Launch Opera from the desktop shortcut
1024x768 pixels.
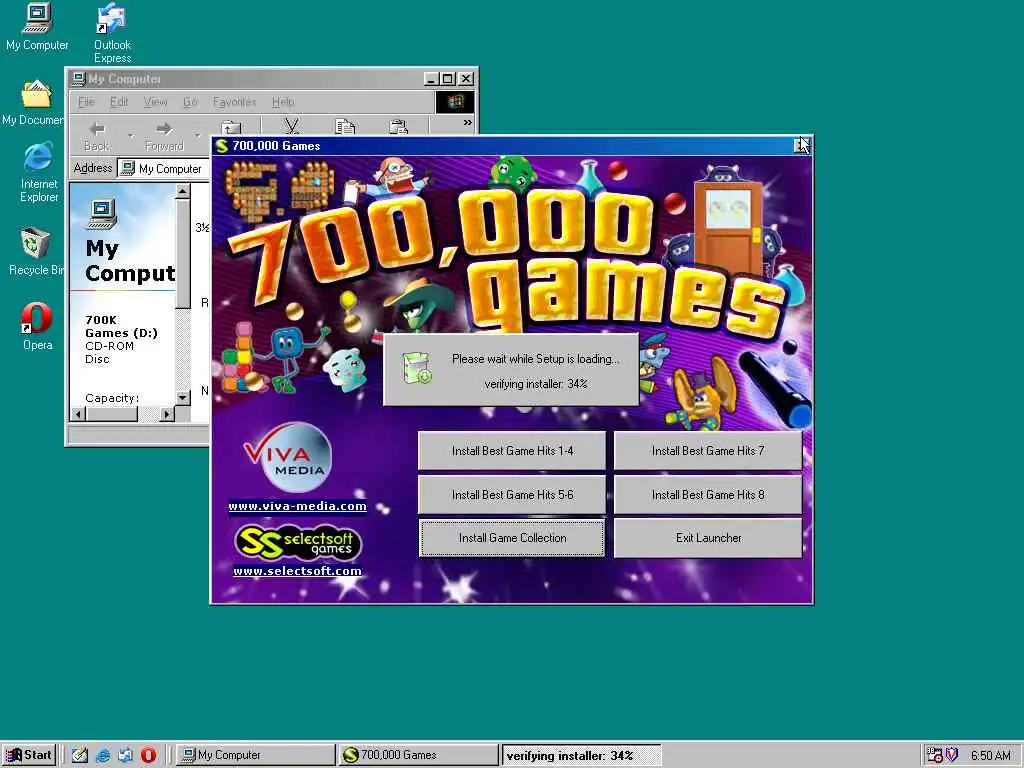pos(37,327)
